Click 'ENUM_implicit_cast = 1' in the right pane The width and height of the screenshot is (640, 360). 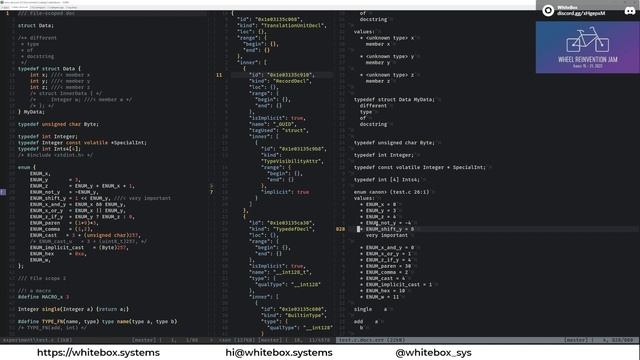click(x=399, y=284)
